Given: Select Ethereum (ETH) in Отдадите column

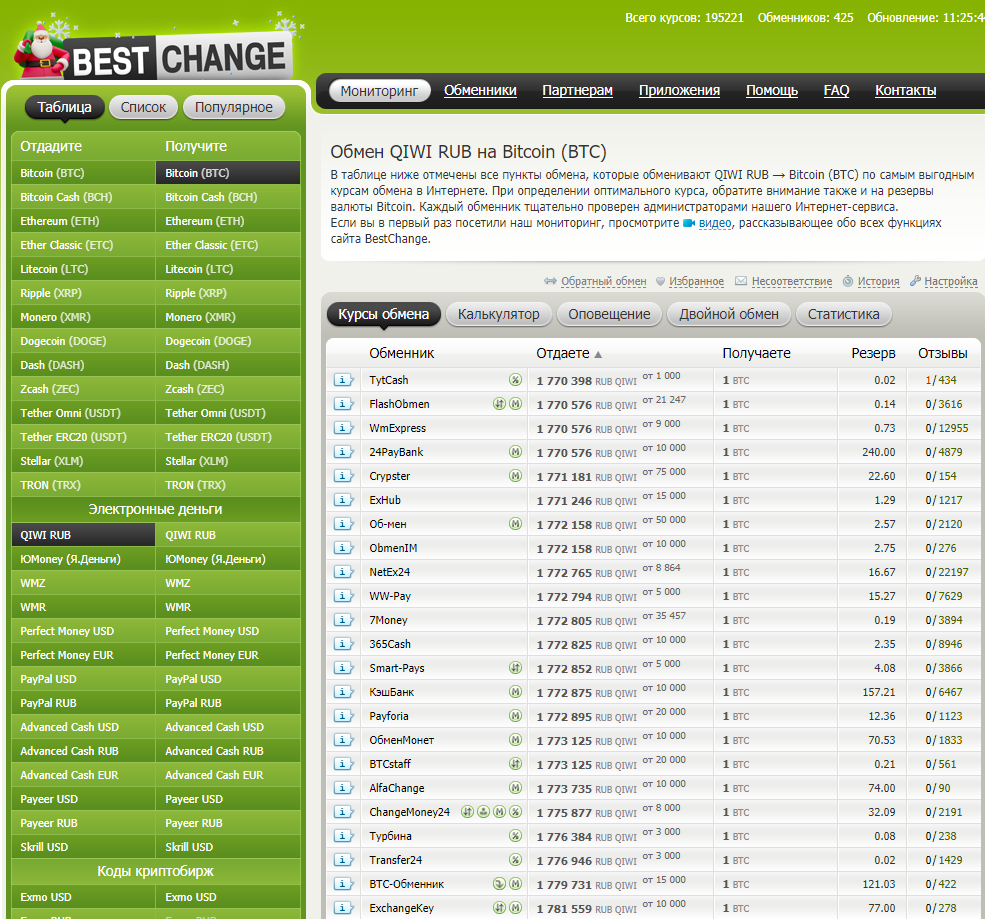Looking at the screenshot, I should click(83, 221).
